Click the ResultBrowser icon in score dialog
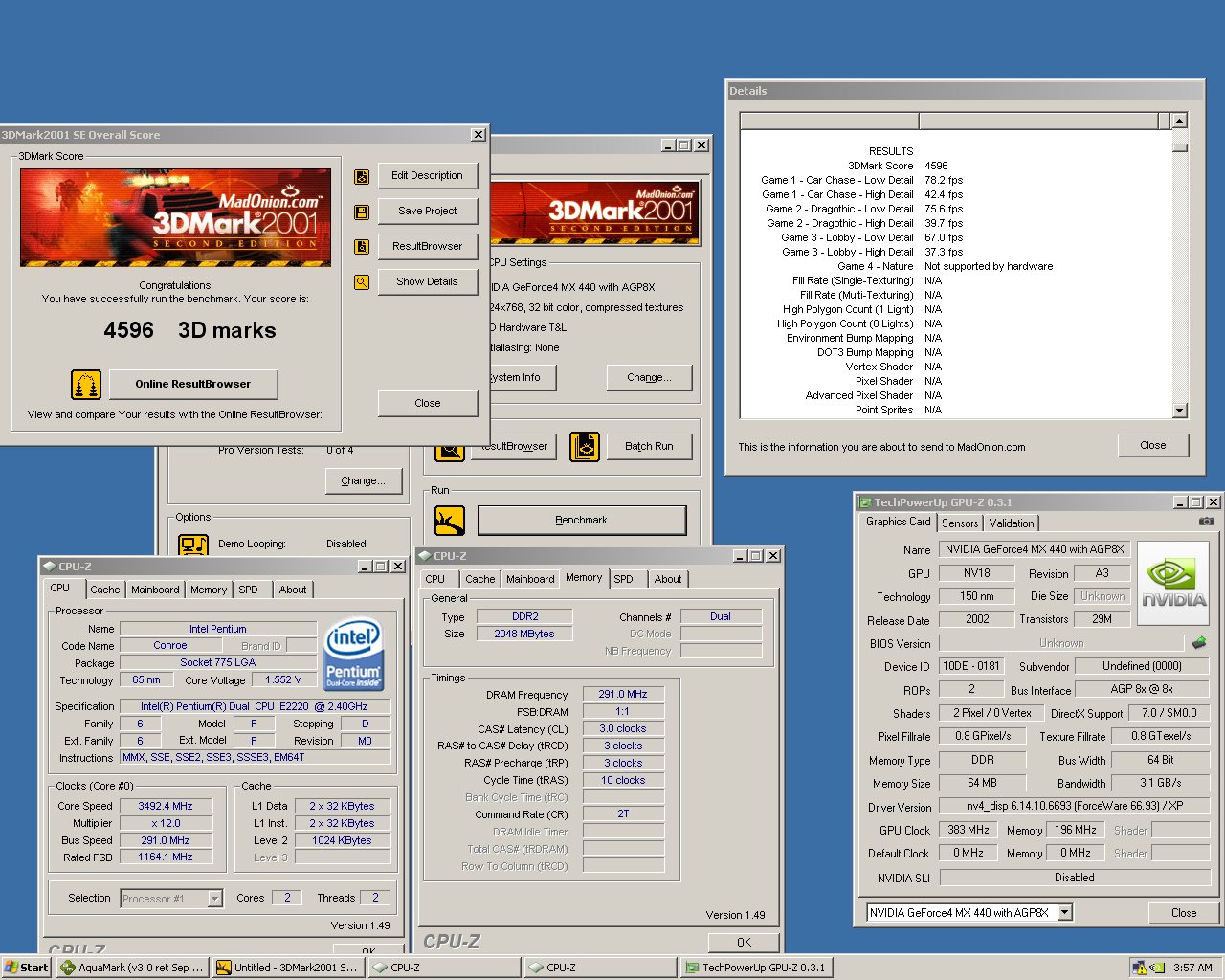The height and width of the screenshot is (980, 1225). tap(362, 247)
